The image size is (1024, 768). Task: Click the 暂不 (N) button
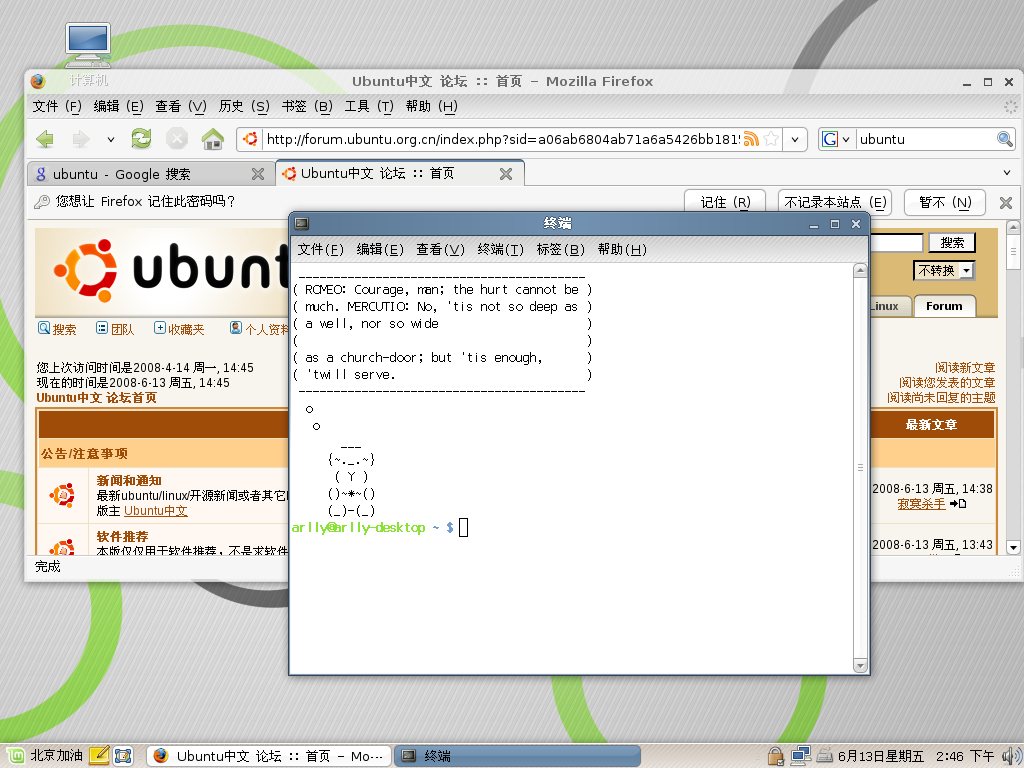[944, 202]
